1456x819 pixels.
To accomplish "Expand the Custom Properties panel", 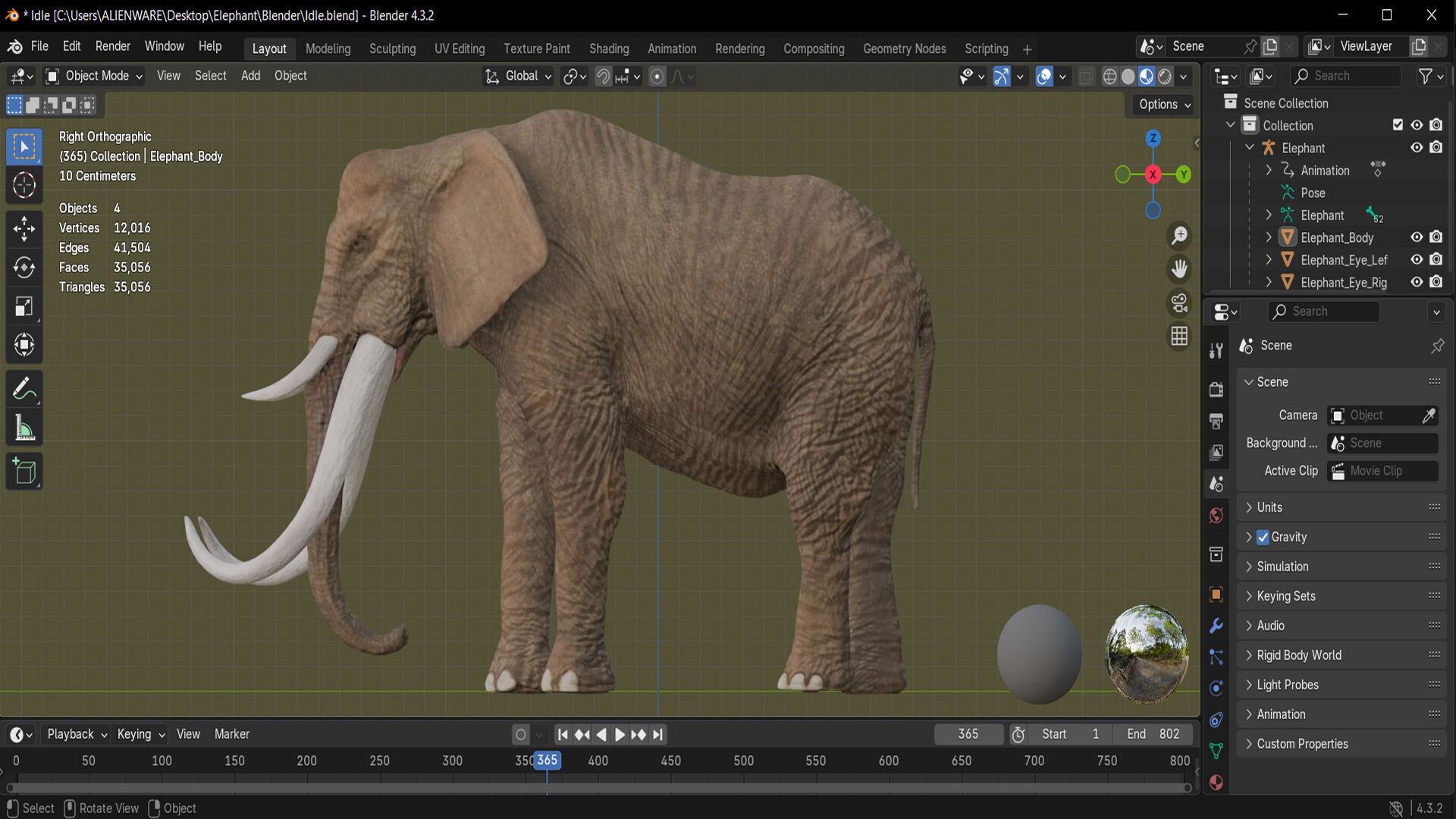I will coord(1341,744).
